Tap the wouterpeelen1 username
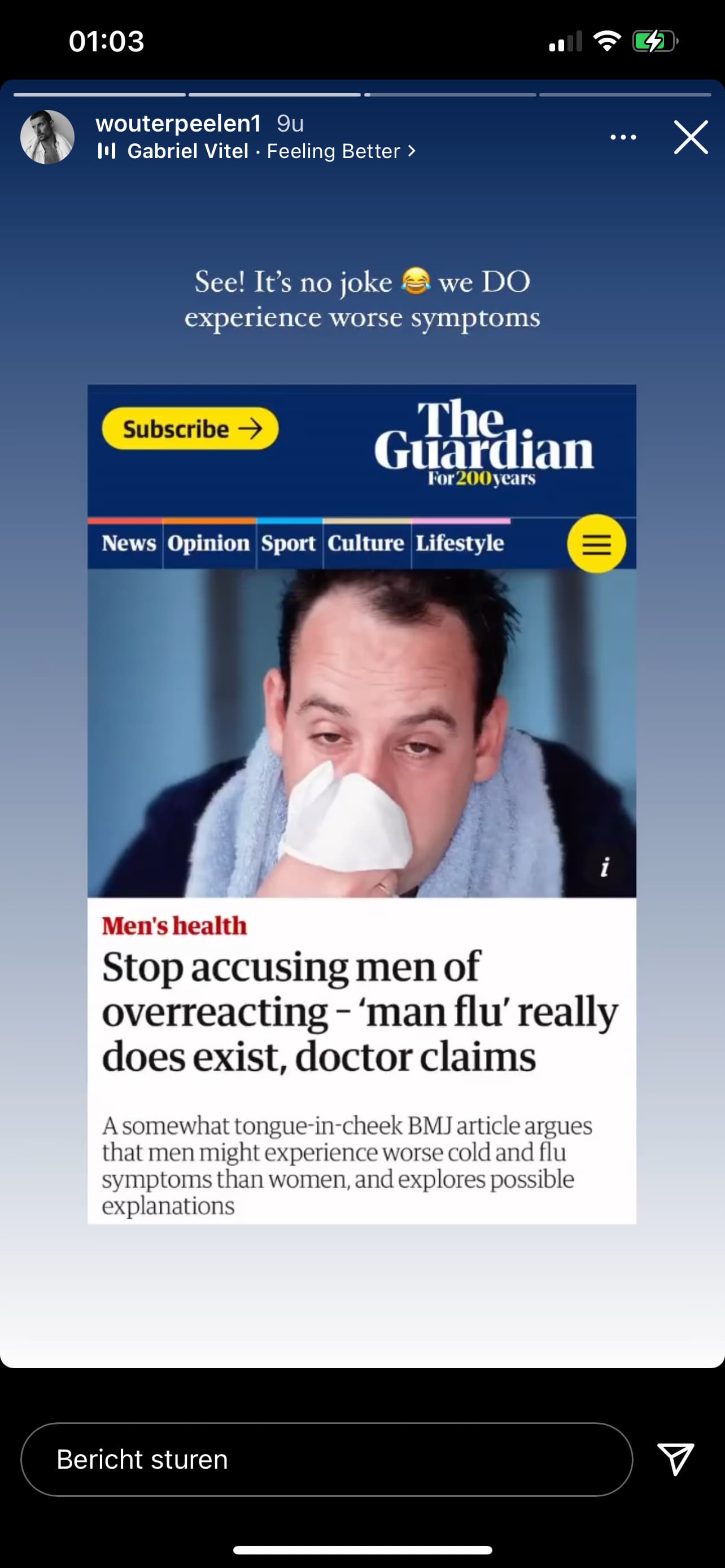 (x=178, y=124)
